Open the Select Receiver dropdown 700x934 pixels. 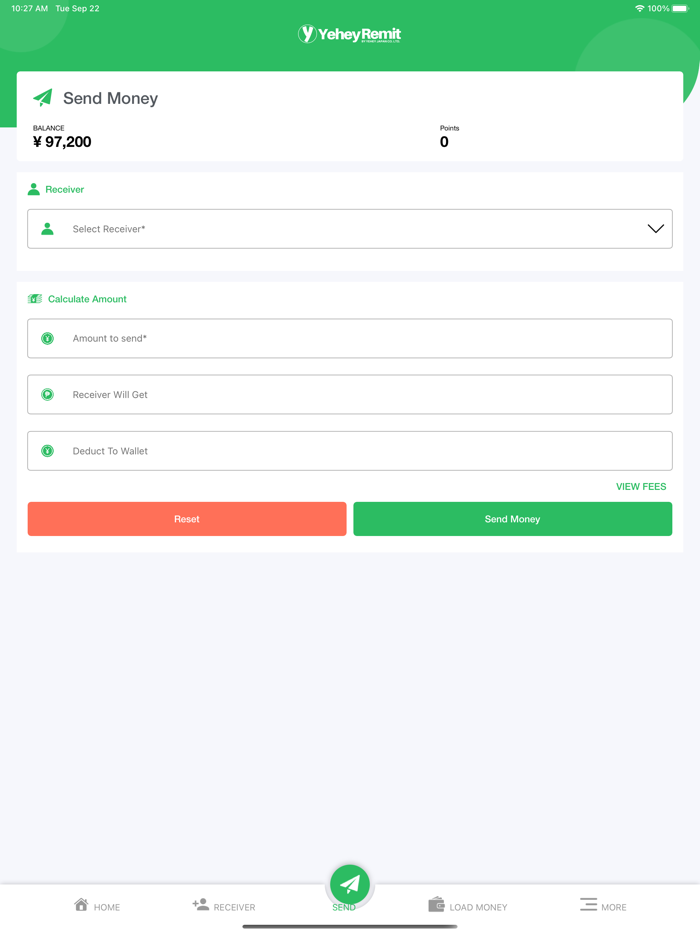[x=350, y=229]
